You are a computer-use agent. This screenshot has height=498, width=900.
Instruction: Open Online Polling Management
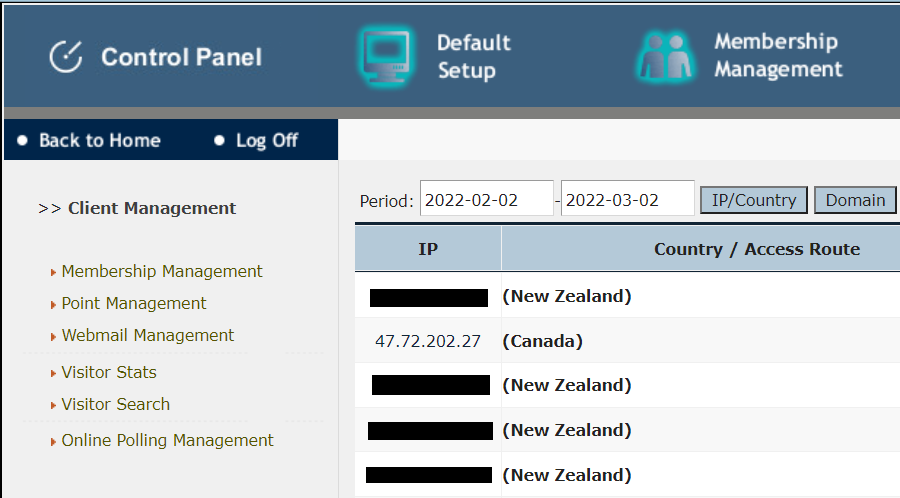[x=167, y=440]
